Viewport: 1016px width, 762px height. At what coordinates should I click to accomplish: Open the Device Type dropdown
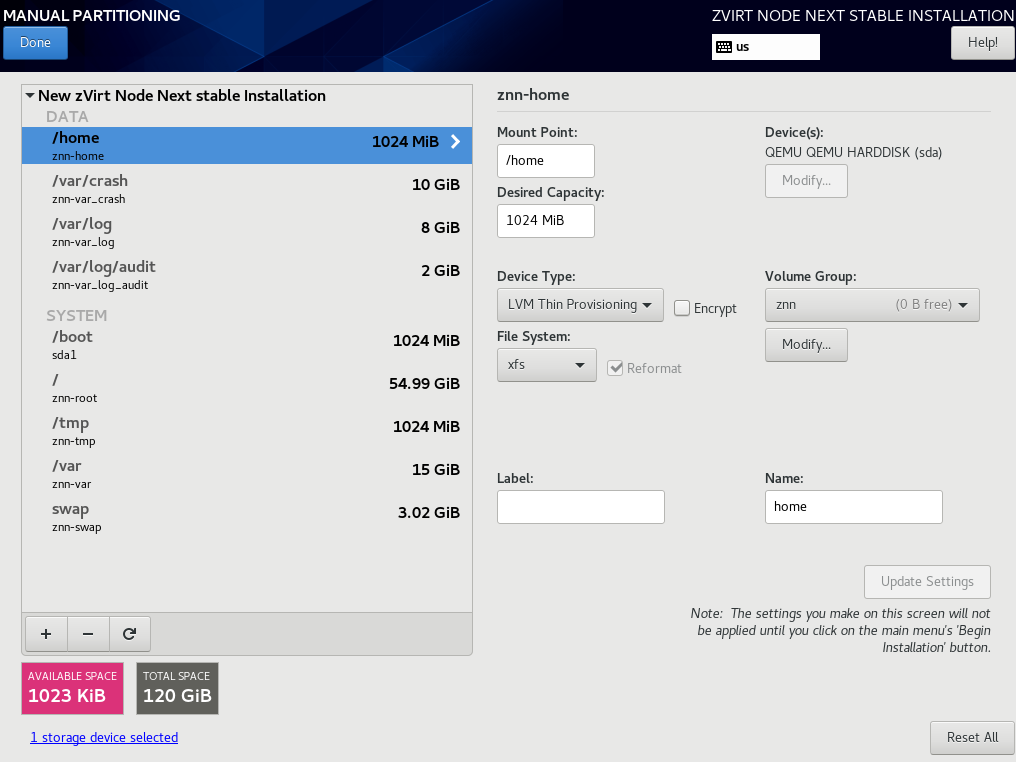pos(580,305)
